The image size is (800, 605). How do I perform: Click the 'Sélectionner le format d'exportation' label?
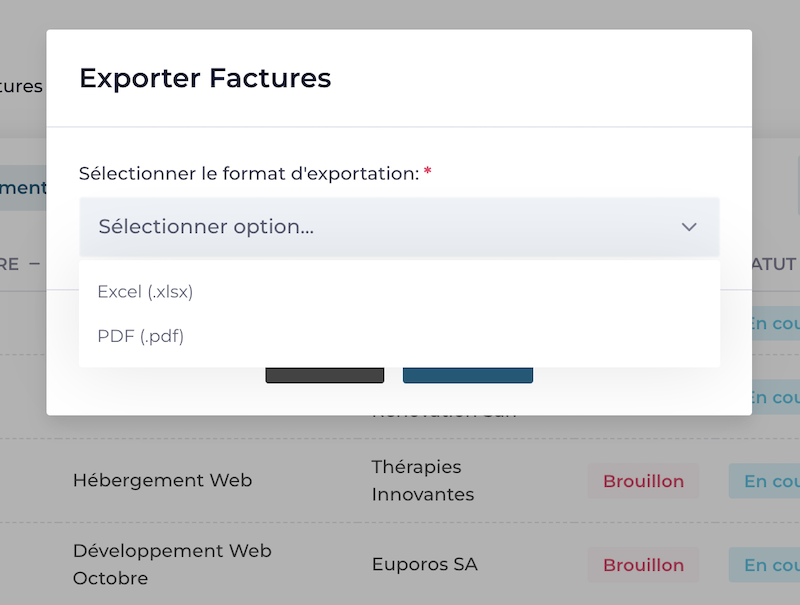point(248,173)
